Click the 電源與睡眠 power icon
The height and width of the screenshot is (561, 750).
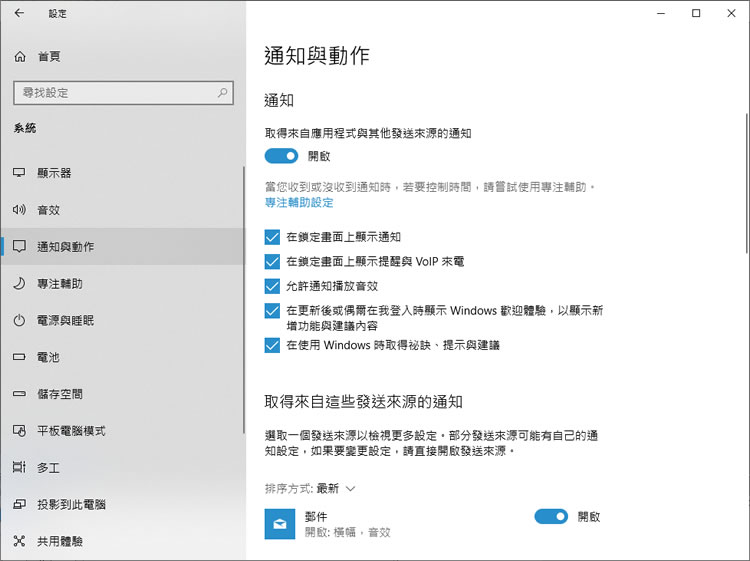click(19, 320)
